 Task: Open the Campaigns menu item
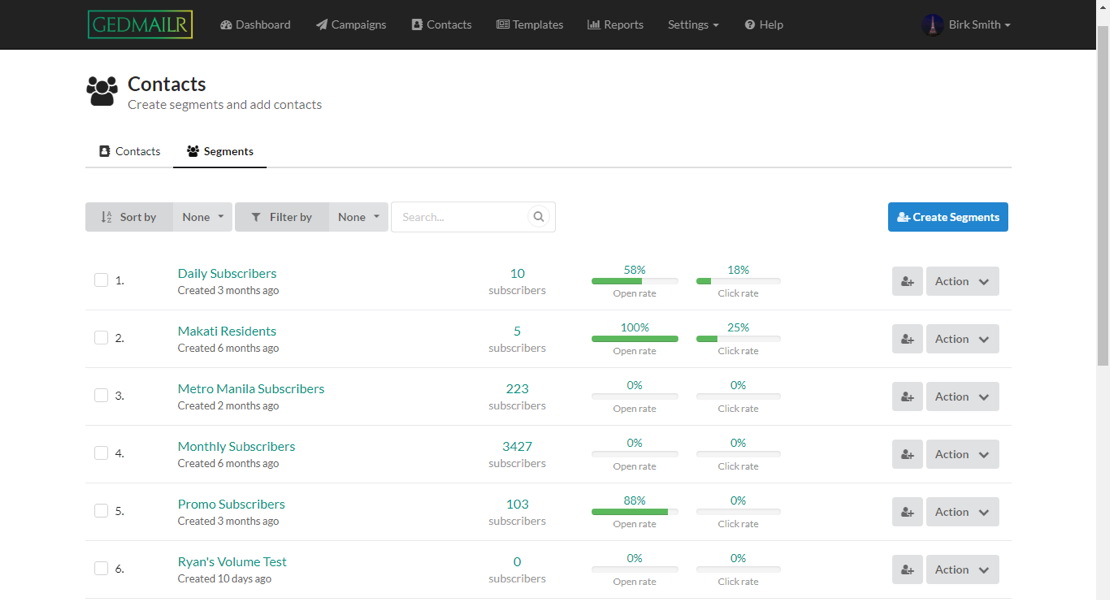[x=351, y=25]
